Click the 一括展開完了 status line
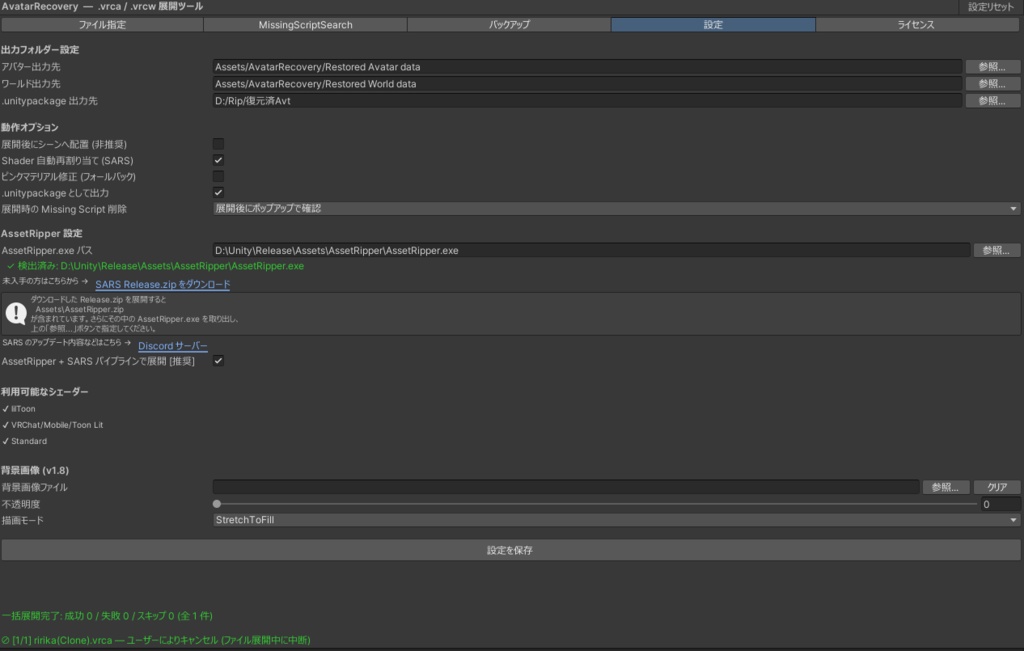 [107, 616]
